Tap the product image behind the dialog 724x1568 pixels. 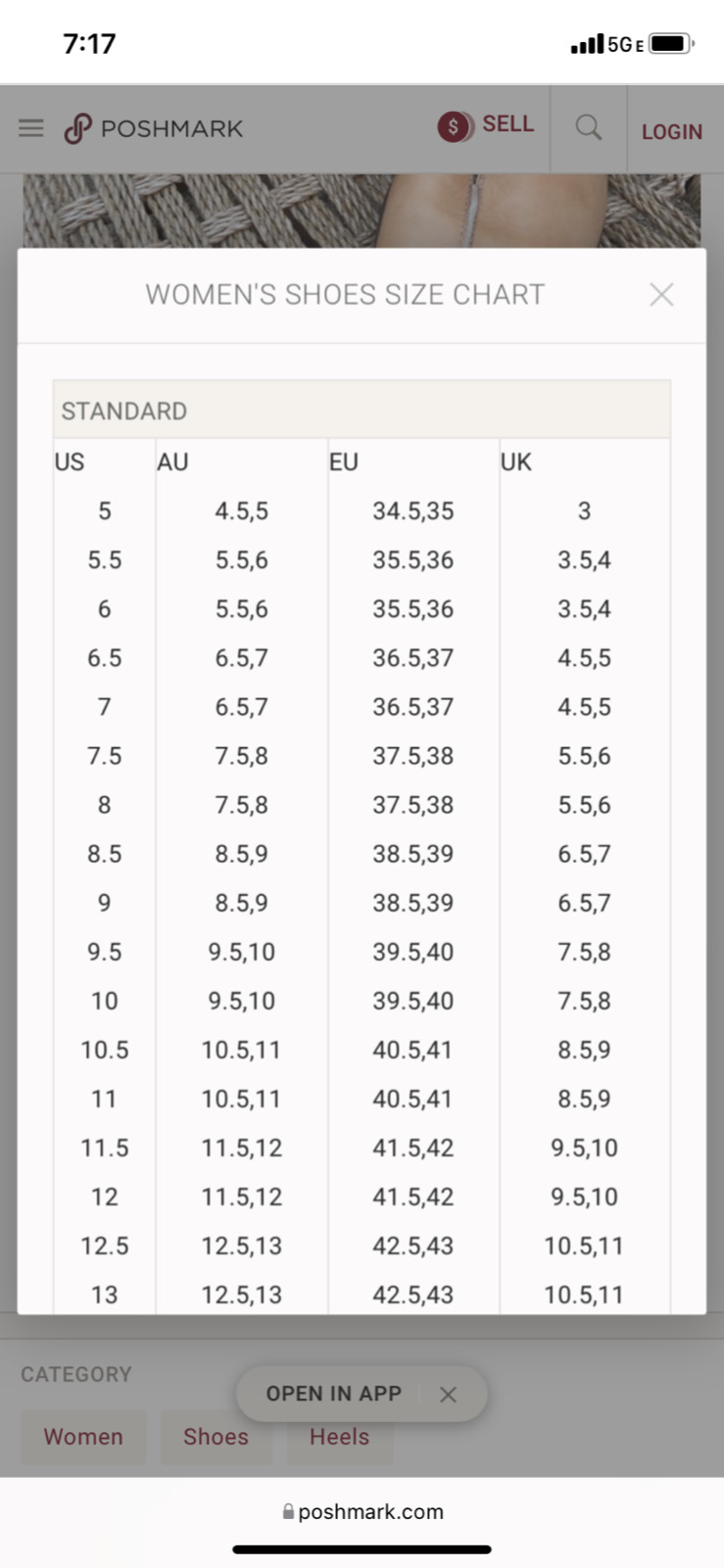(362, 211)
